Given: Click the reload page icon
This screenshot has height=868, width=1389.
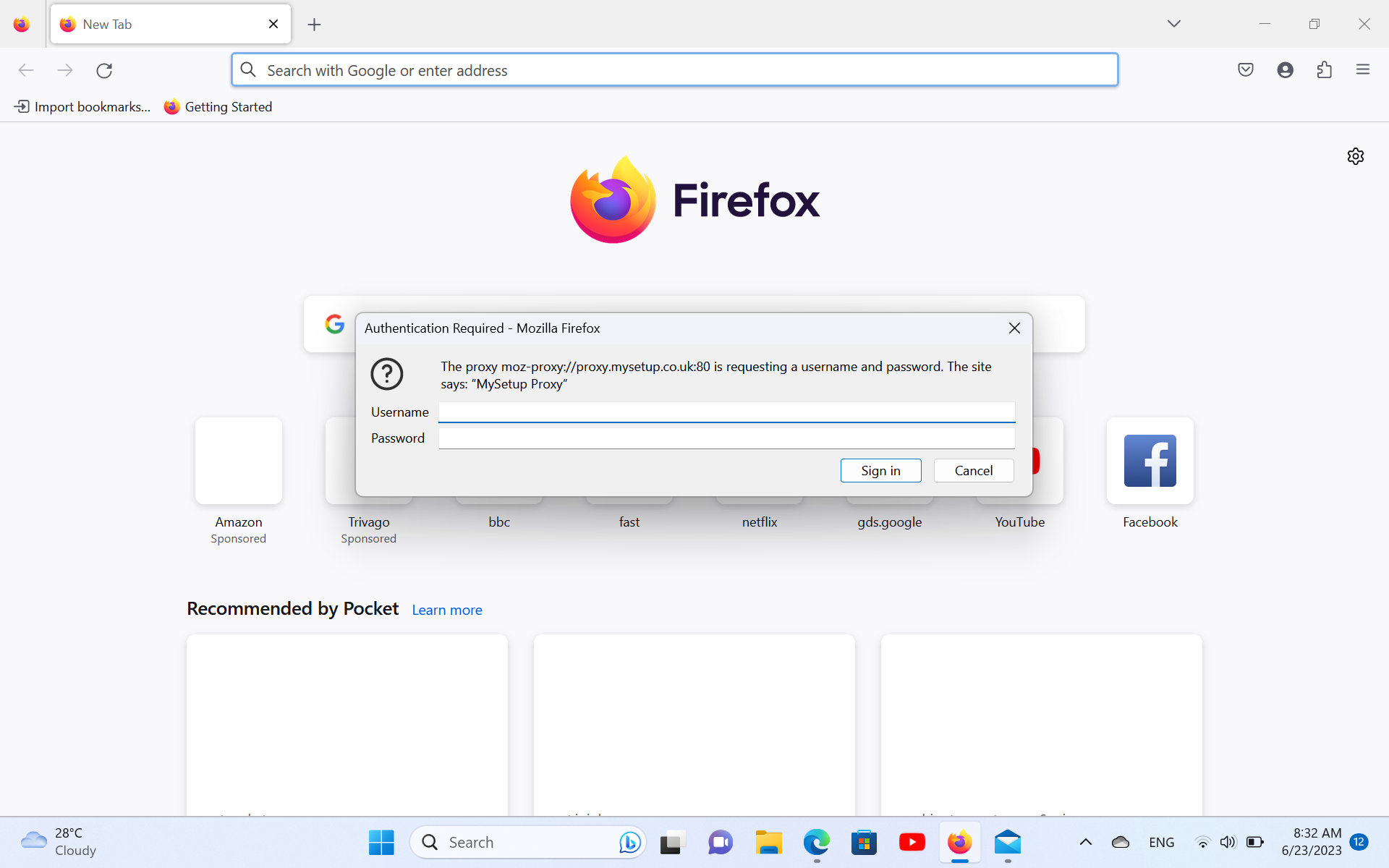Looking at the screenshot, I should pyautogui.click(x=104, y=70).
